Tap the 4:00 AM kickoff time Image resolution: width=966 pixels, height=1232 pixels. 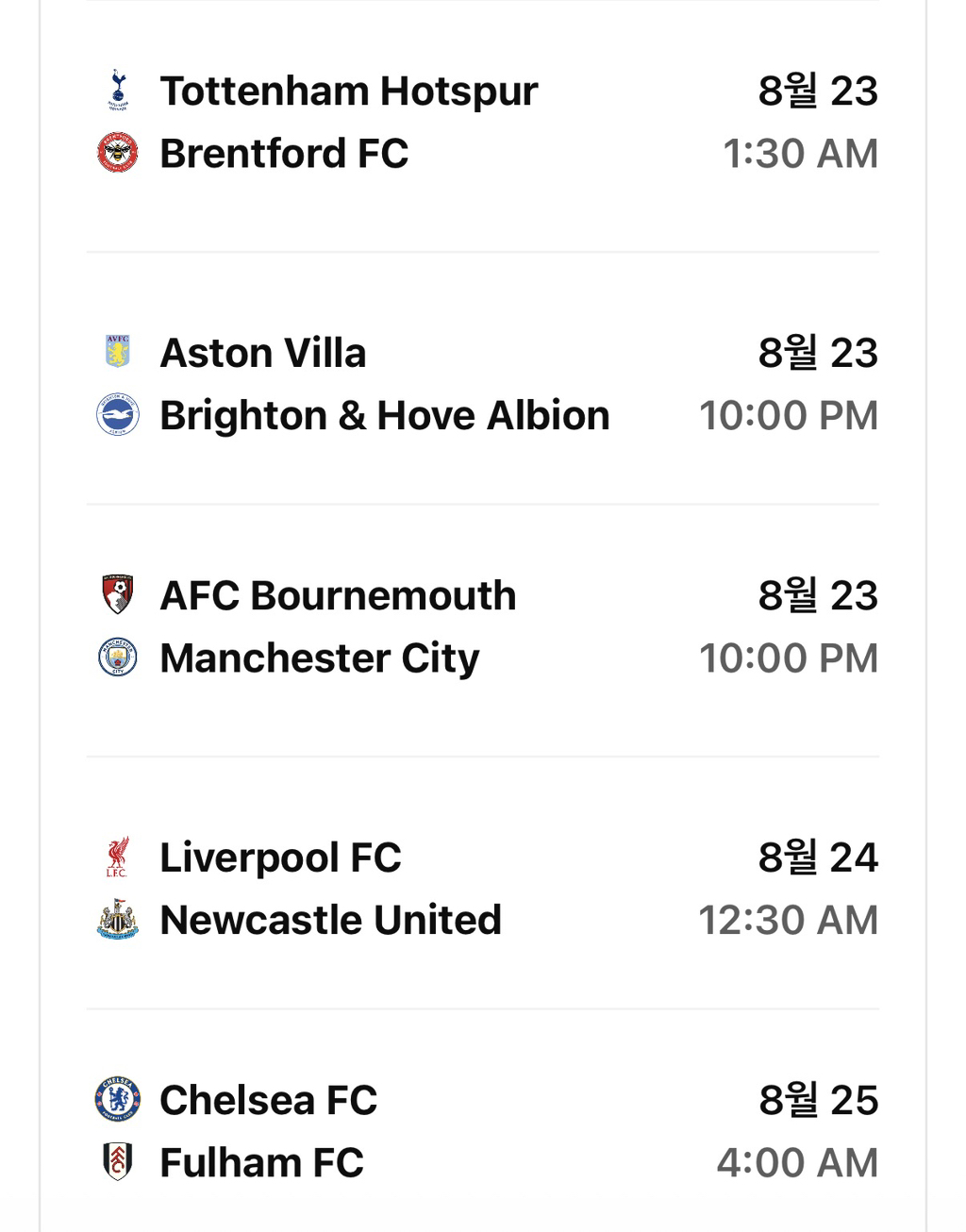pos(797,1162)
